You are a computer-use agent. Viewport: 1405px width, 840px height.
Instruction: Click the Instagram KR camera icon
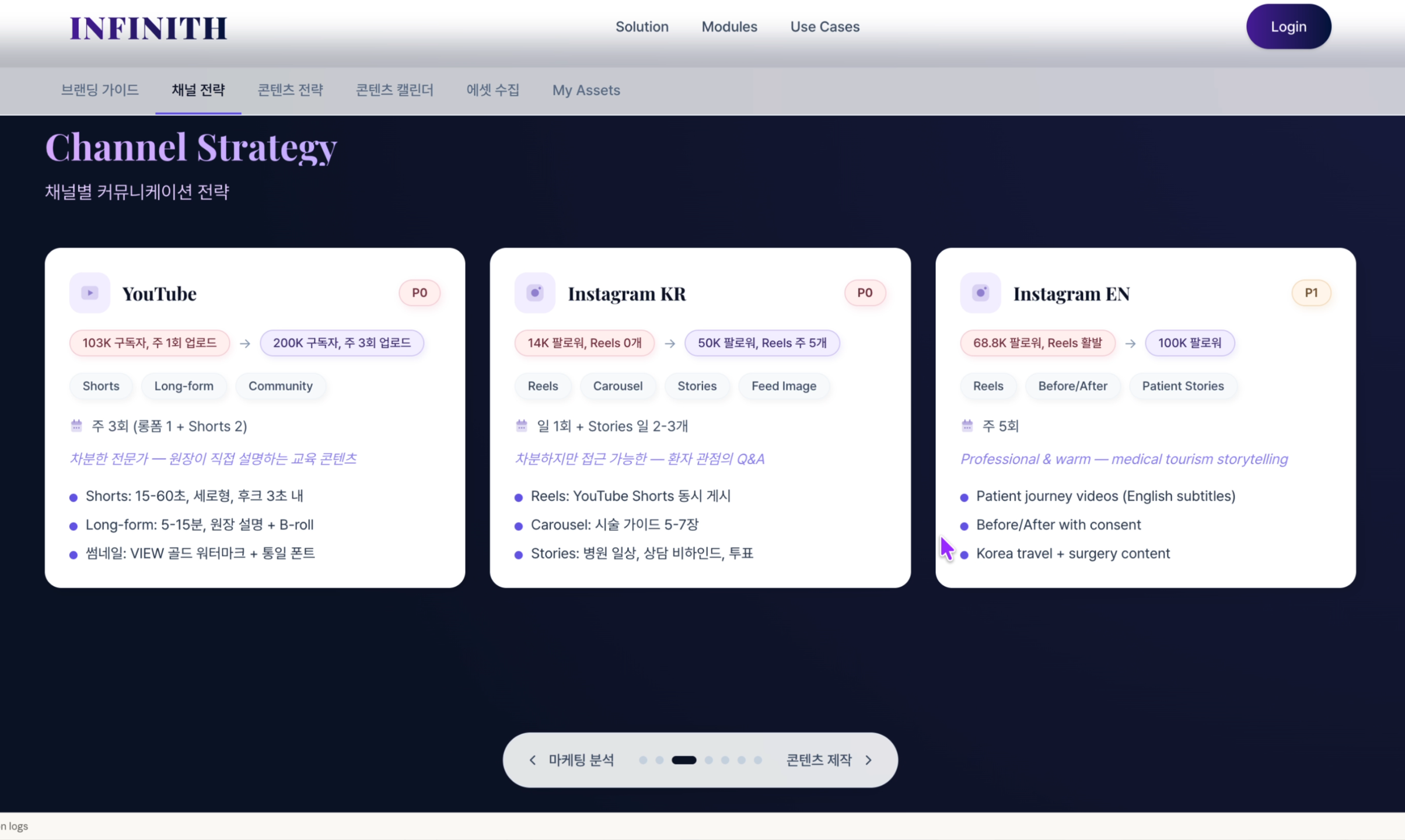(x=534, y=293)
